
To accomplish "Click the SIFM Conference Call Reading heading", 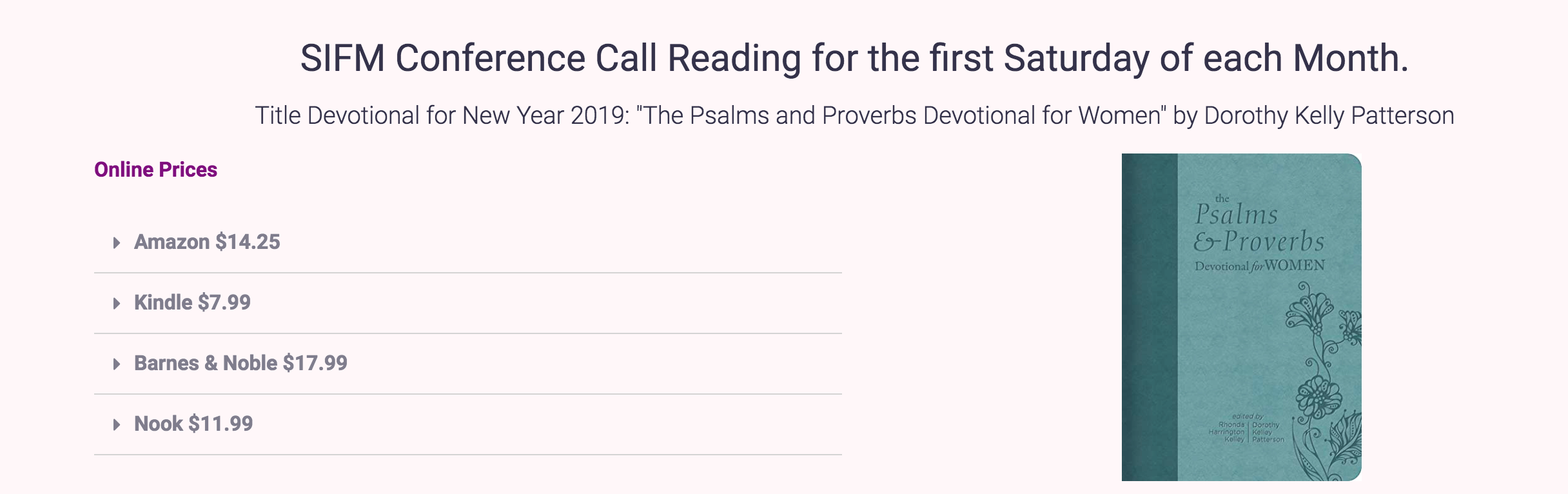I will [x=855, y=58].
